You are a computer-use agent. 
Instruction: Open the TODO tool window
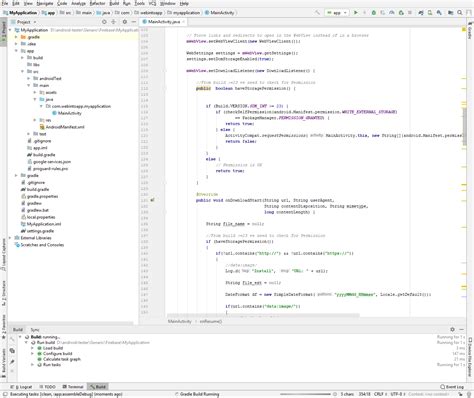coord(48,387)
